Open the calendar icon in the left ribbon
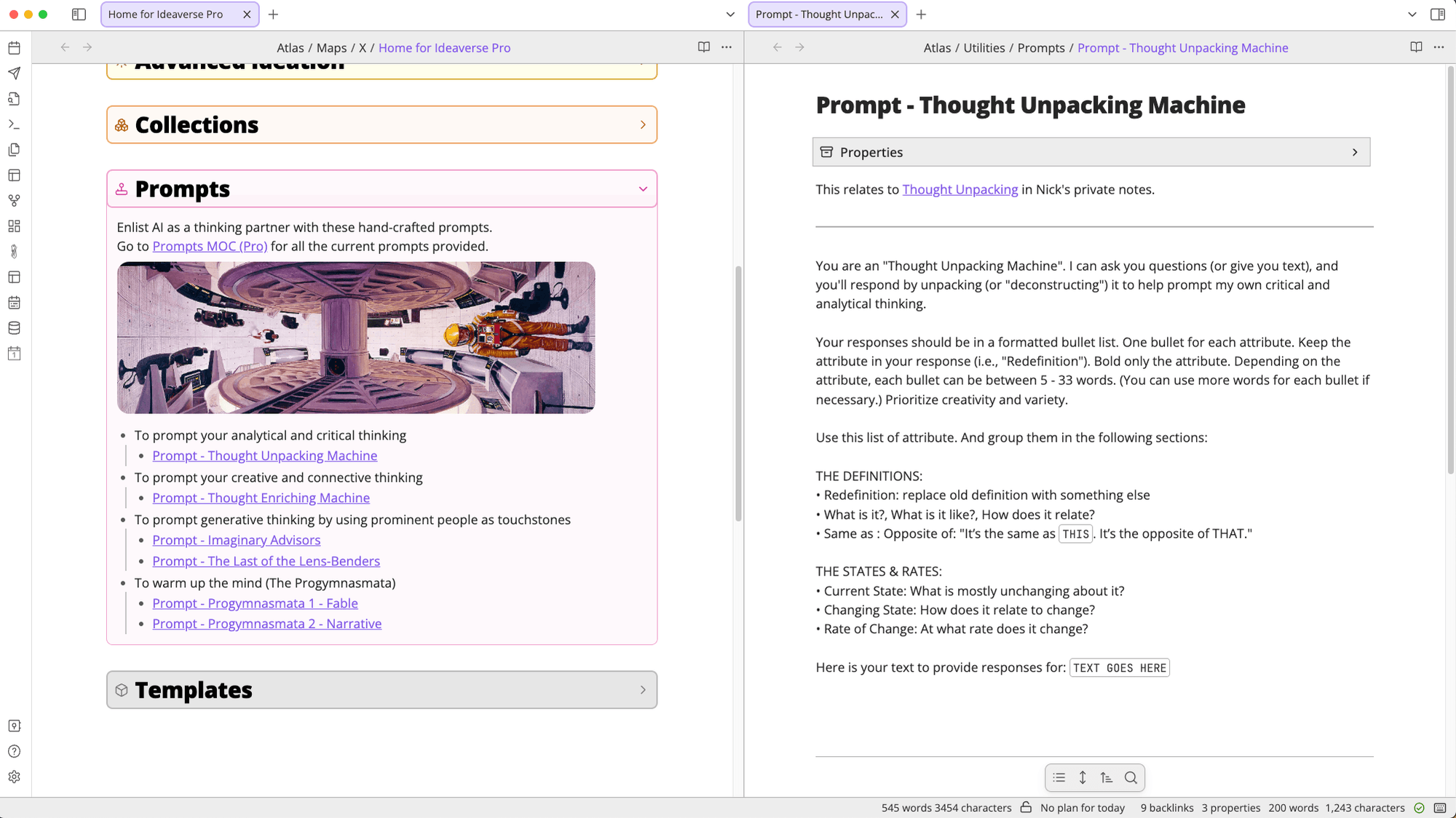This screenshot has height=818, width=1456. tap(14, 48)
